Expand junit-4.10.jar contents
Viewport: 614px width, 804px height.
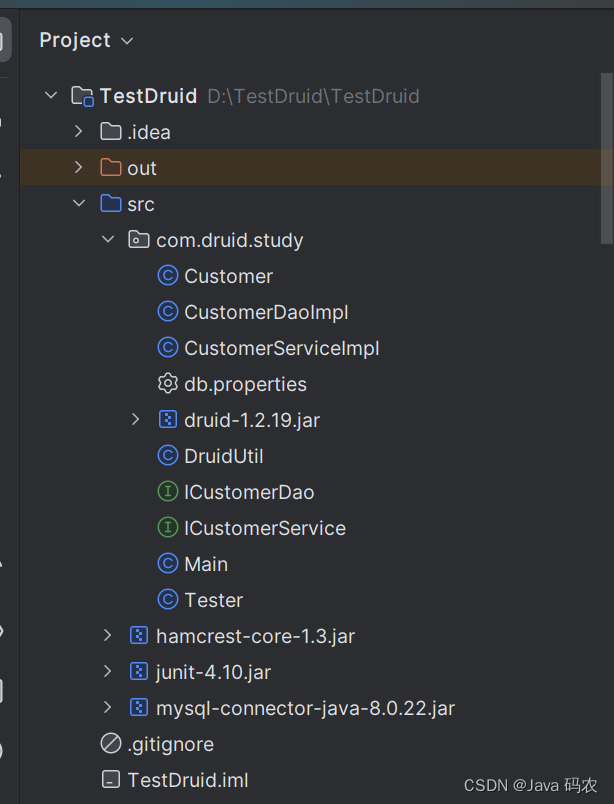click(x=108, y=671)
